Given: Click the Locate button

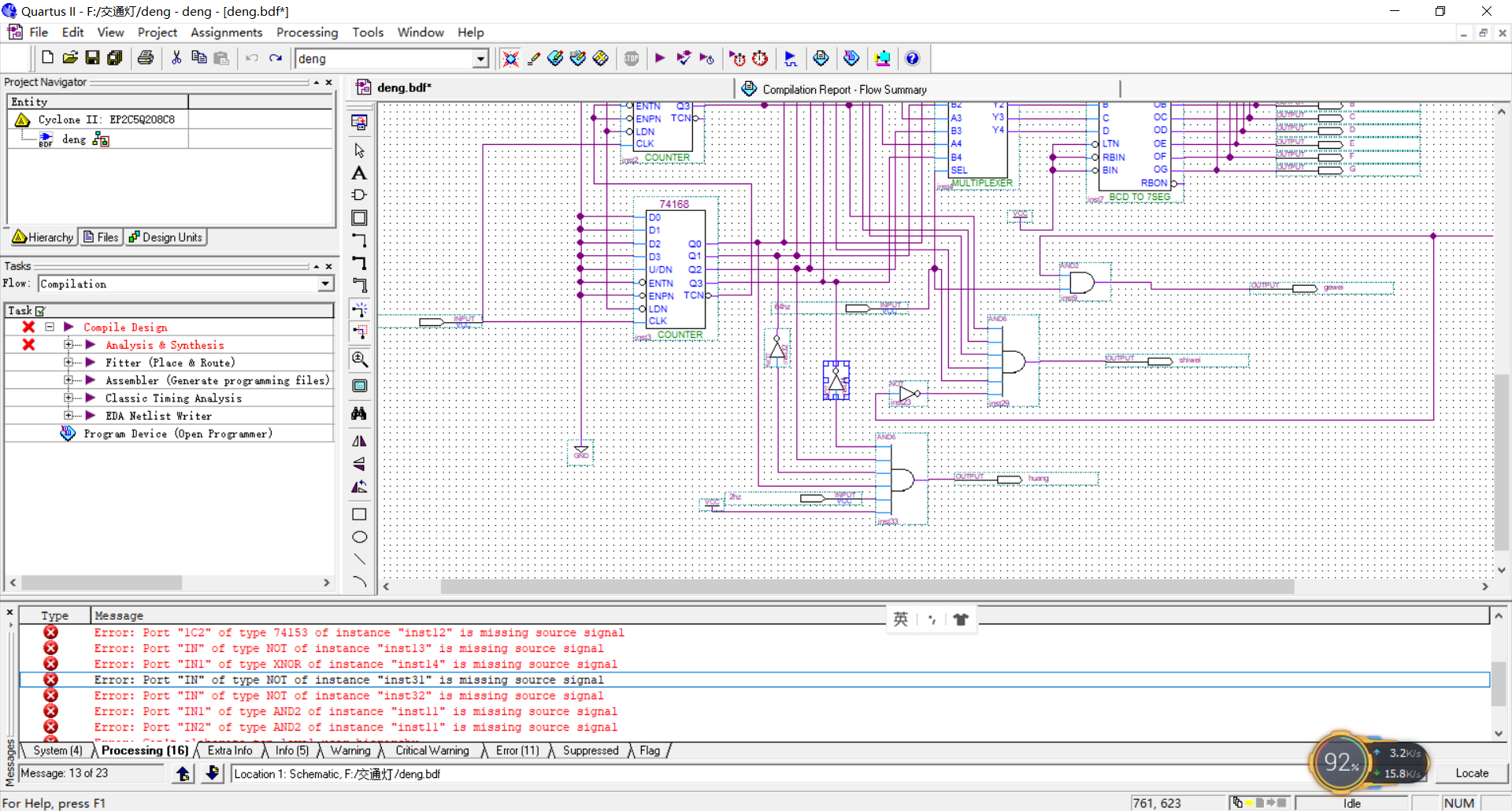Looking at the screenshot, I should (x=1472, y=773).
